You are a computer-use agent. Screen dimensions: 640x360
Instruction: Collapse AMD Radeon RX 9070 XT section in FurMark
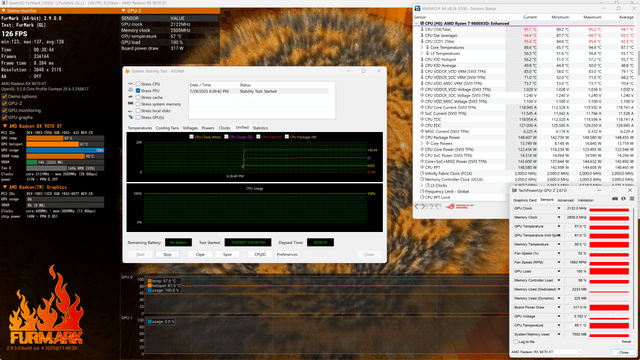tap(5, 126)
